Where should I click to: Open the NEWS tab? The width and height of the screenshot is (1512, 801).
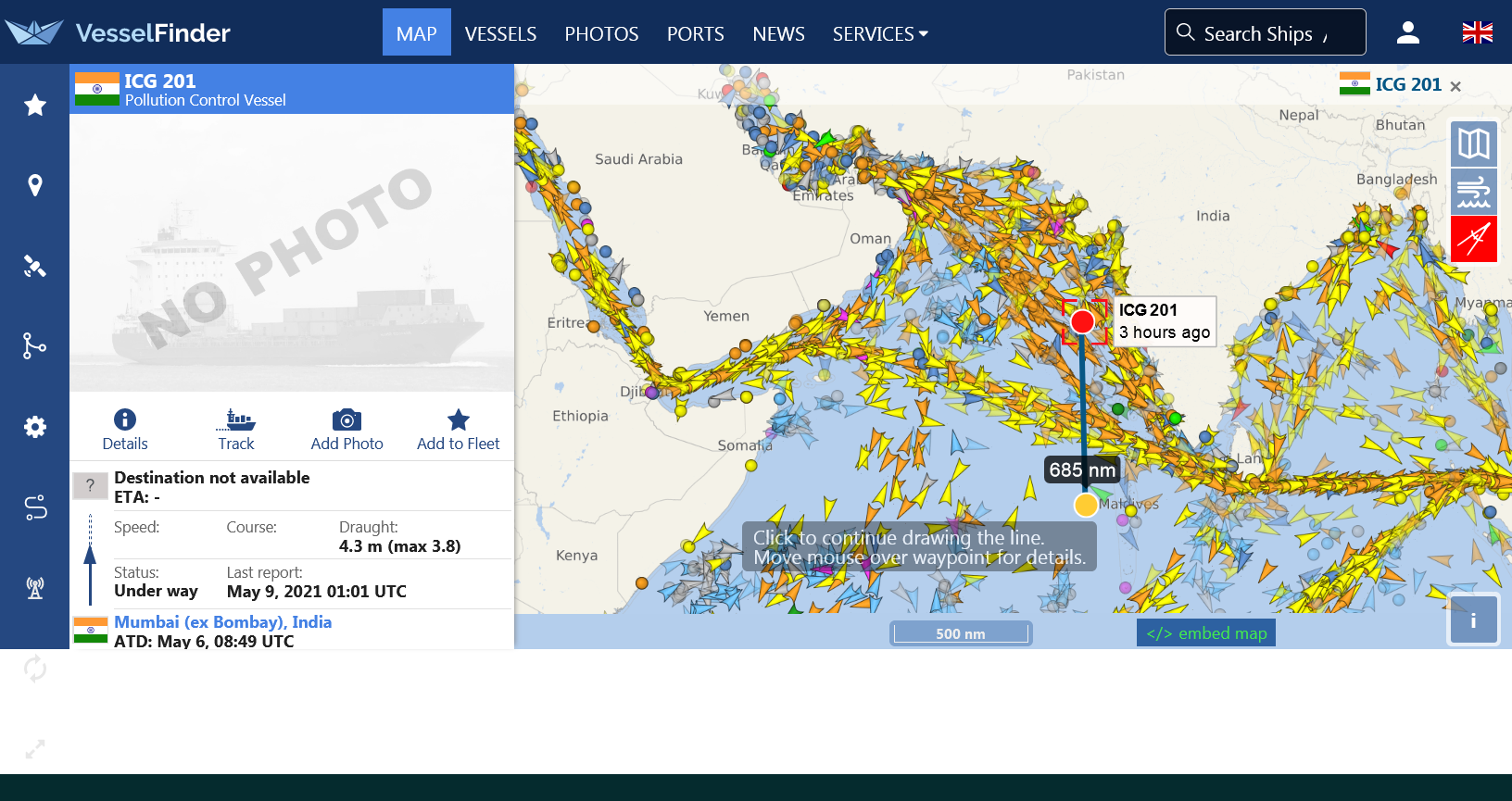coord(778,33)
